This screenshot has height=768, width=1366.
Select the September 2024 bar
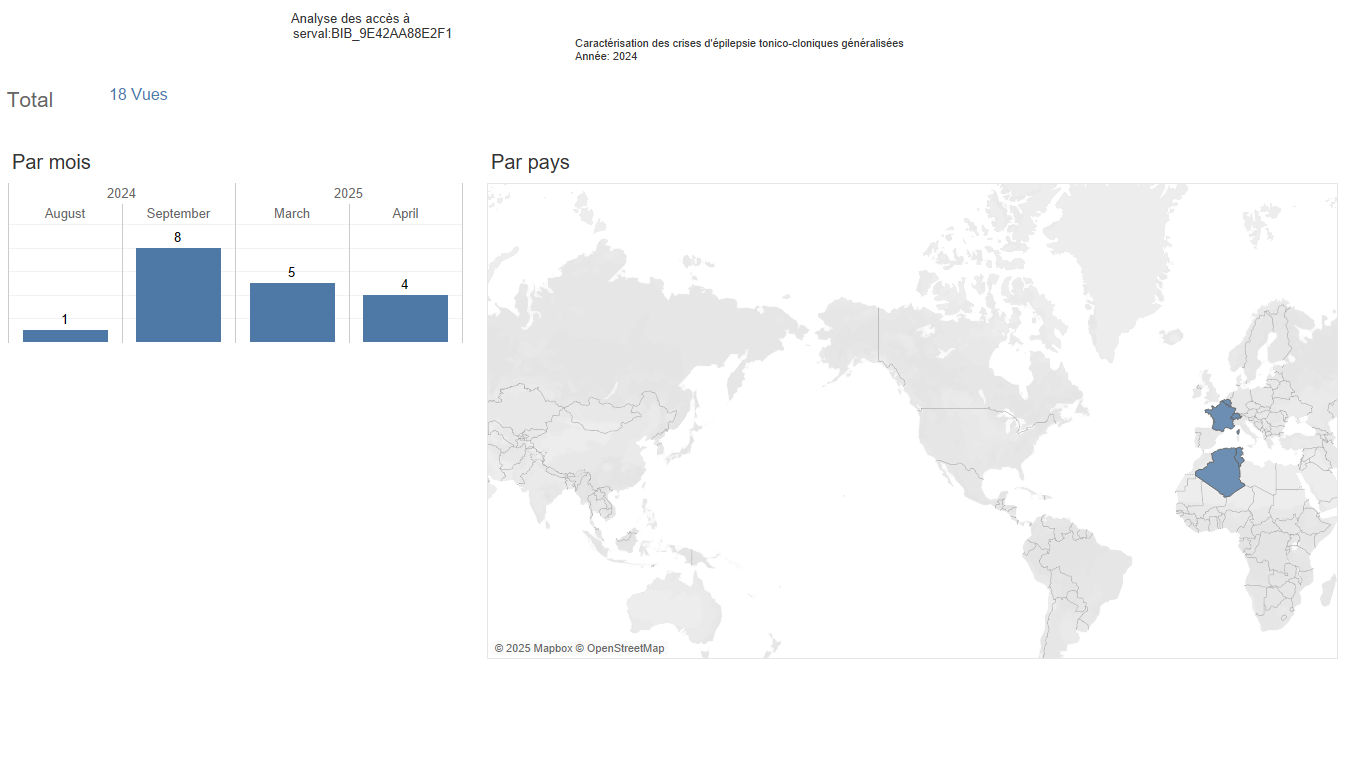click(x=178, y=295)
